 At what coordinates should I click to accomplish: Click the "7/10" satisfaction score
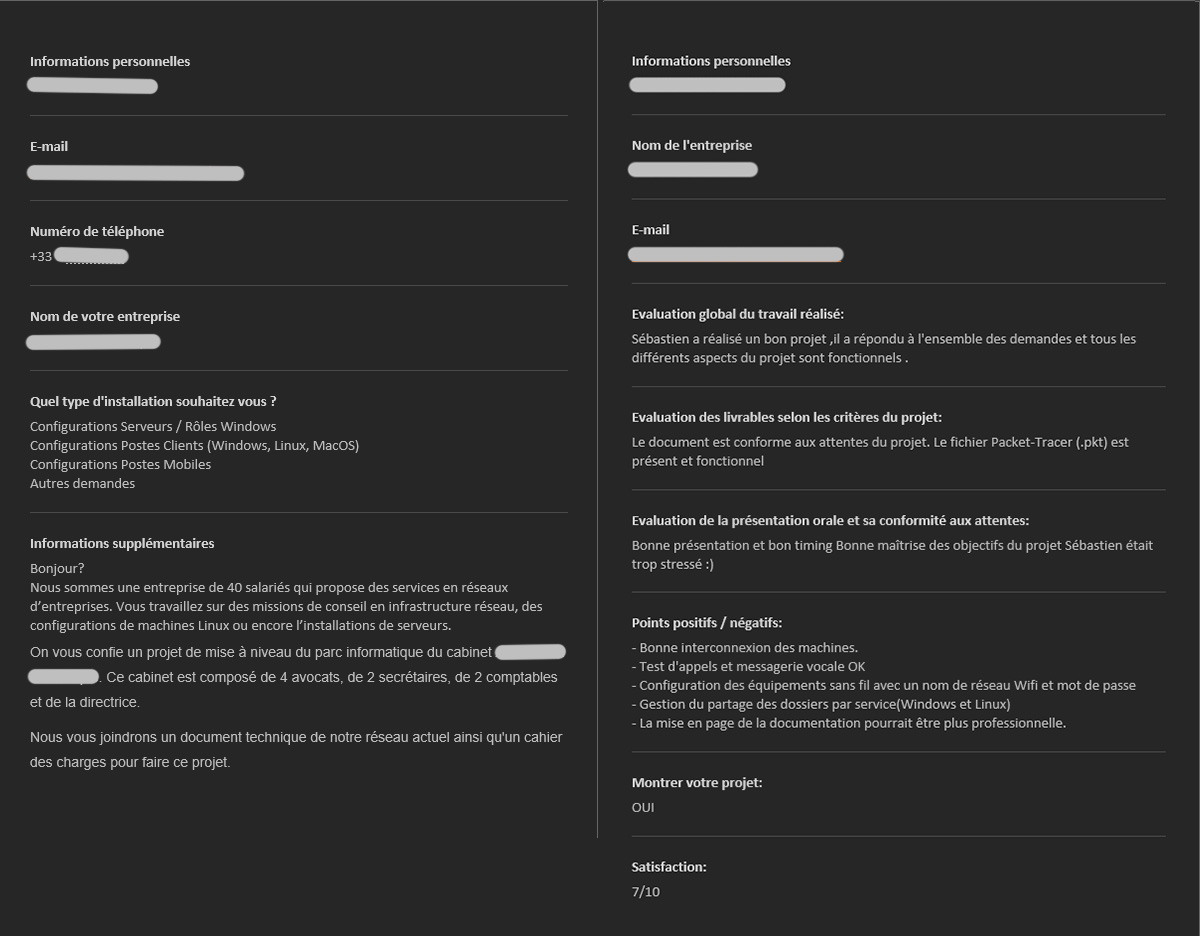pos(646,891)
